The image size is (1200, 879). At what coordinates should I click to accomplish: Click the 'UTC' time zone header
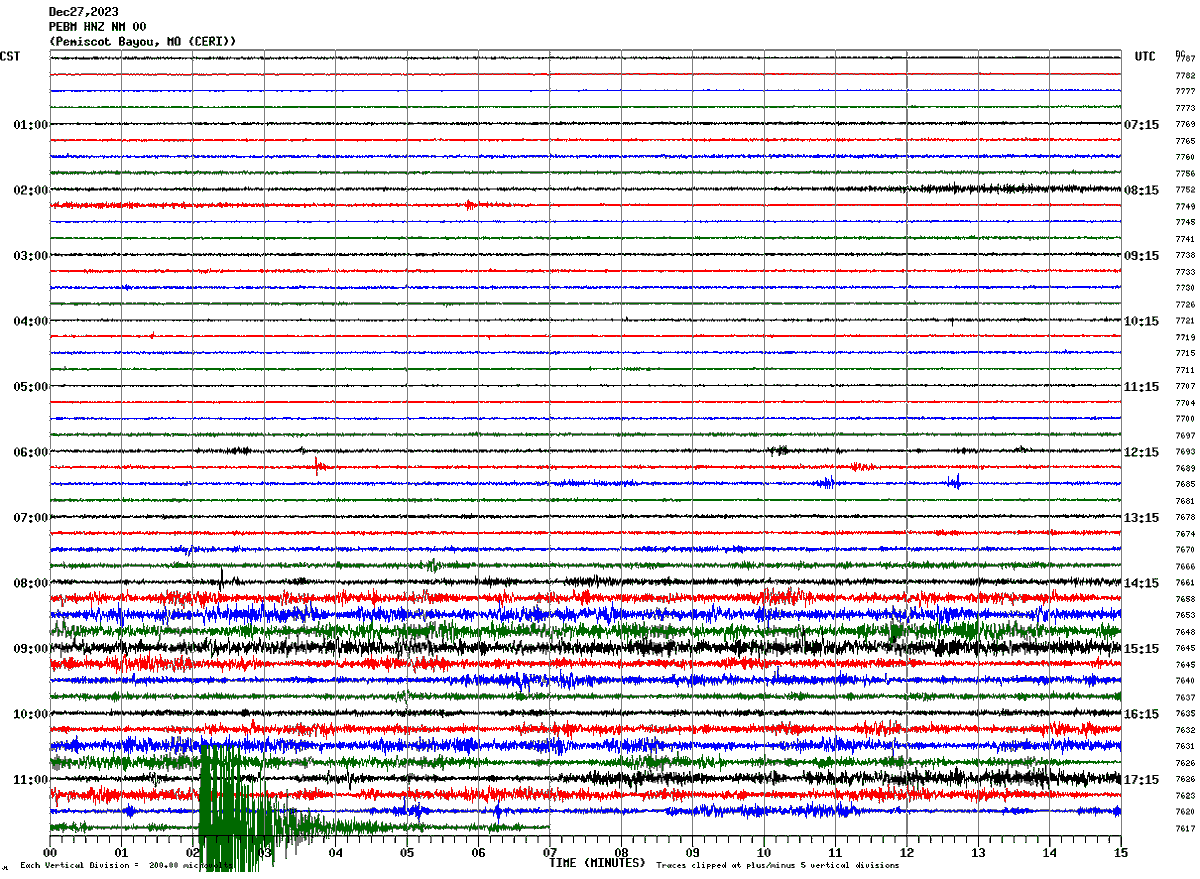pyautogui.click(x=1145, y=57)
